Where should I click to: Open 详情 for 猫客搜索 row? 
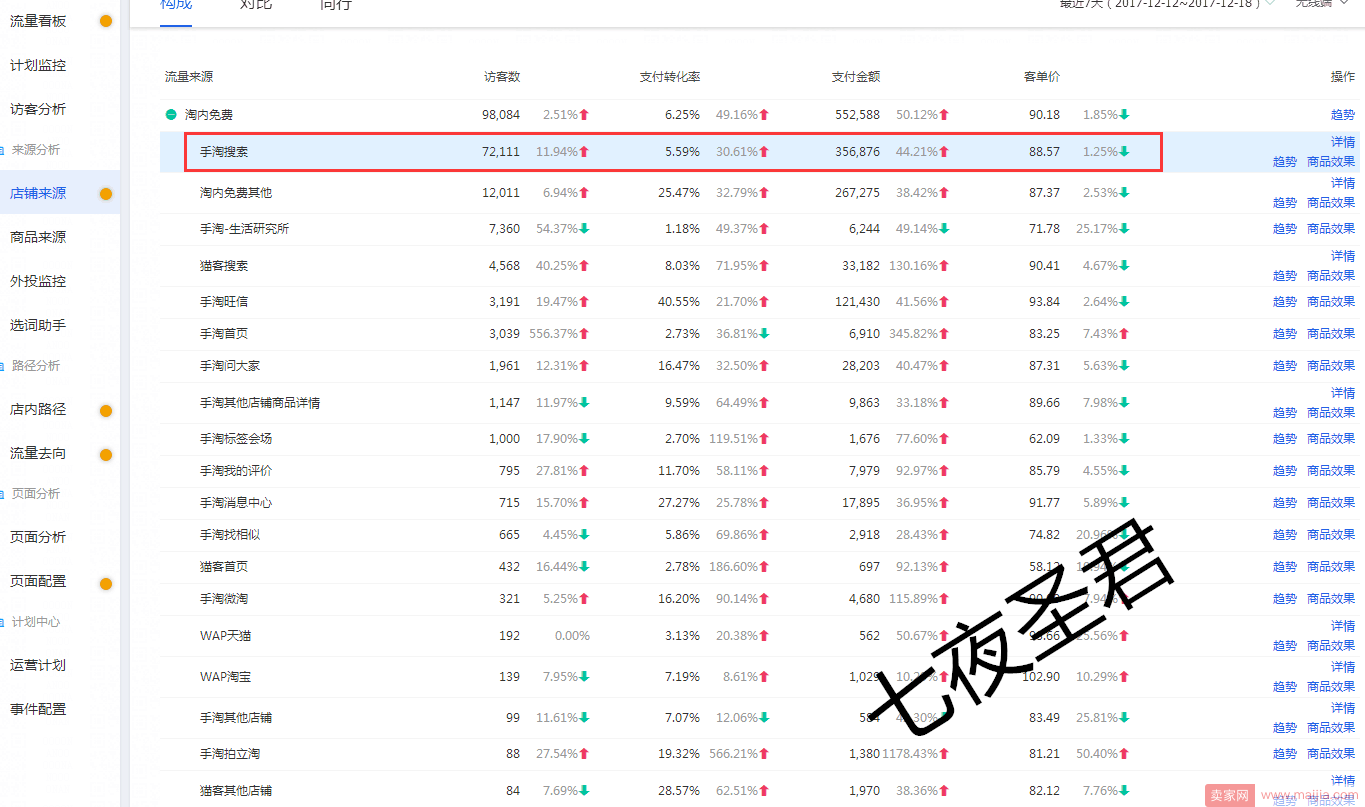[x=1343, y=256]
